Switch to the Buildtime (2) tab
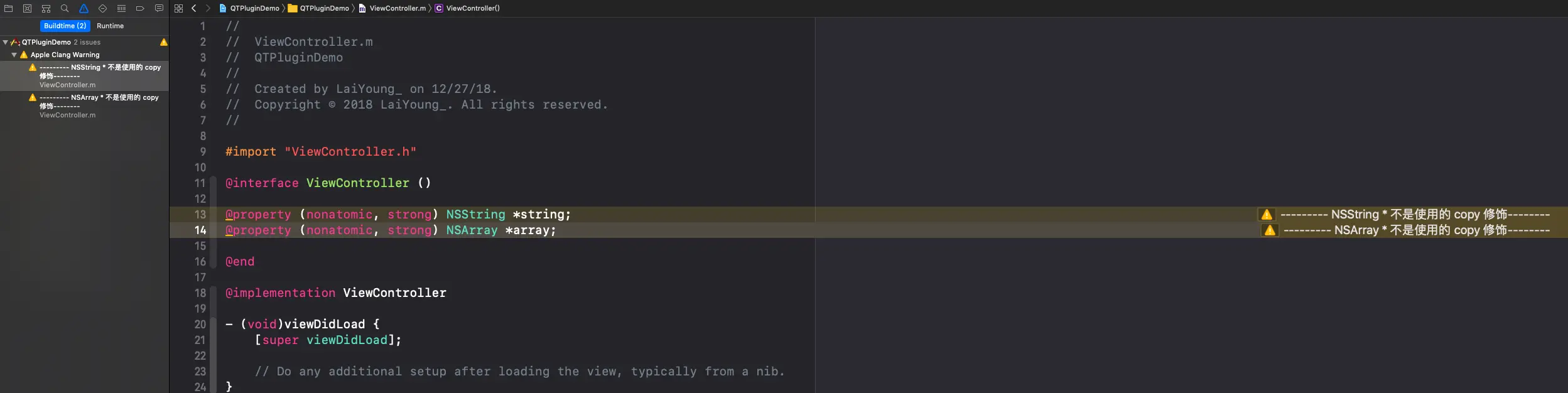This screenshot has height=393, width=1568. 65,26
